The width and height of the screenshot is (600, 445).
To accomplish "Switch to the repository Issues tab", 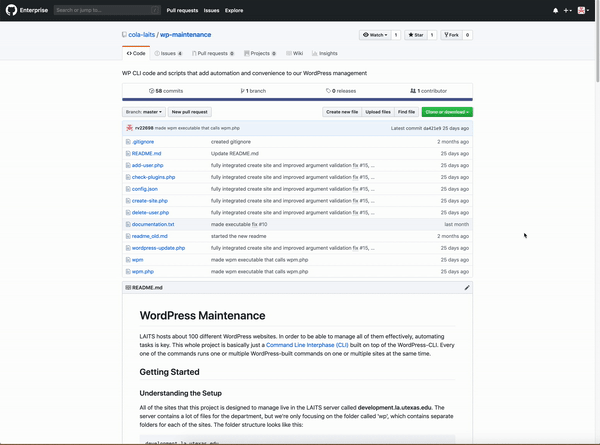I will 168,53.
